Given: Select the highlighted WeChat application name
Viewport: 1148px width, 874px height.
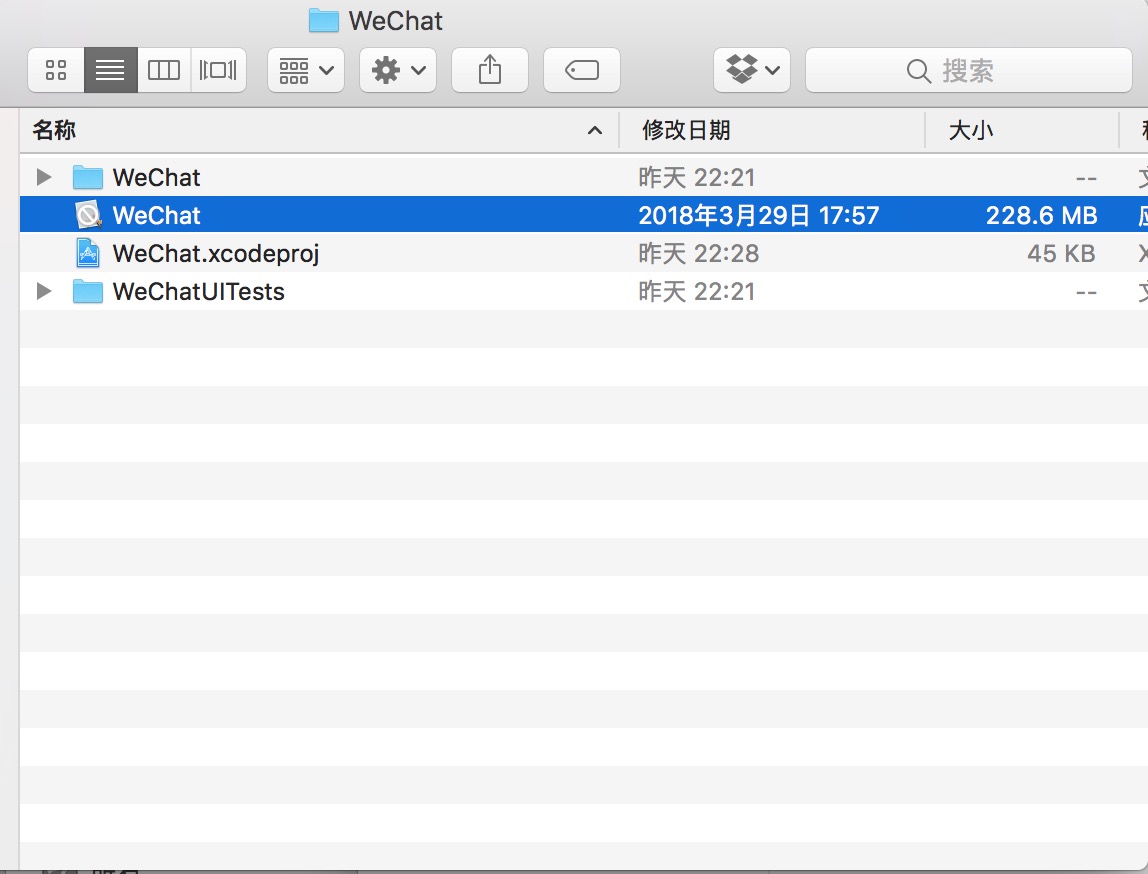Looking at the screenshot, I should pyautogui.click(x=157, y=215).
